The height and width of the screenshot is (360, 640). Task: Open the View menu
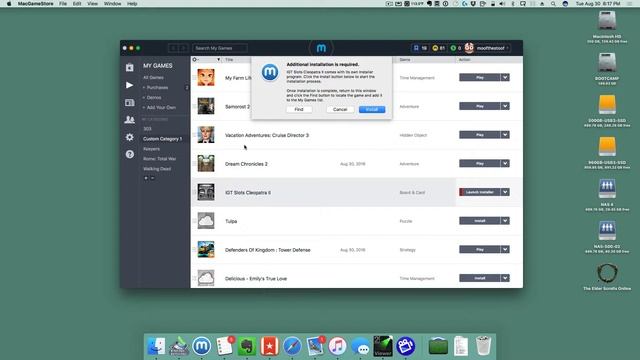[92, 4]
